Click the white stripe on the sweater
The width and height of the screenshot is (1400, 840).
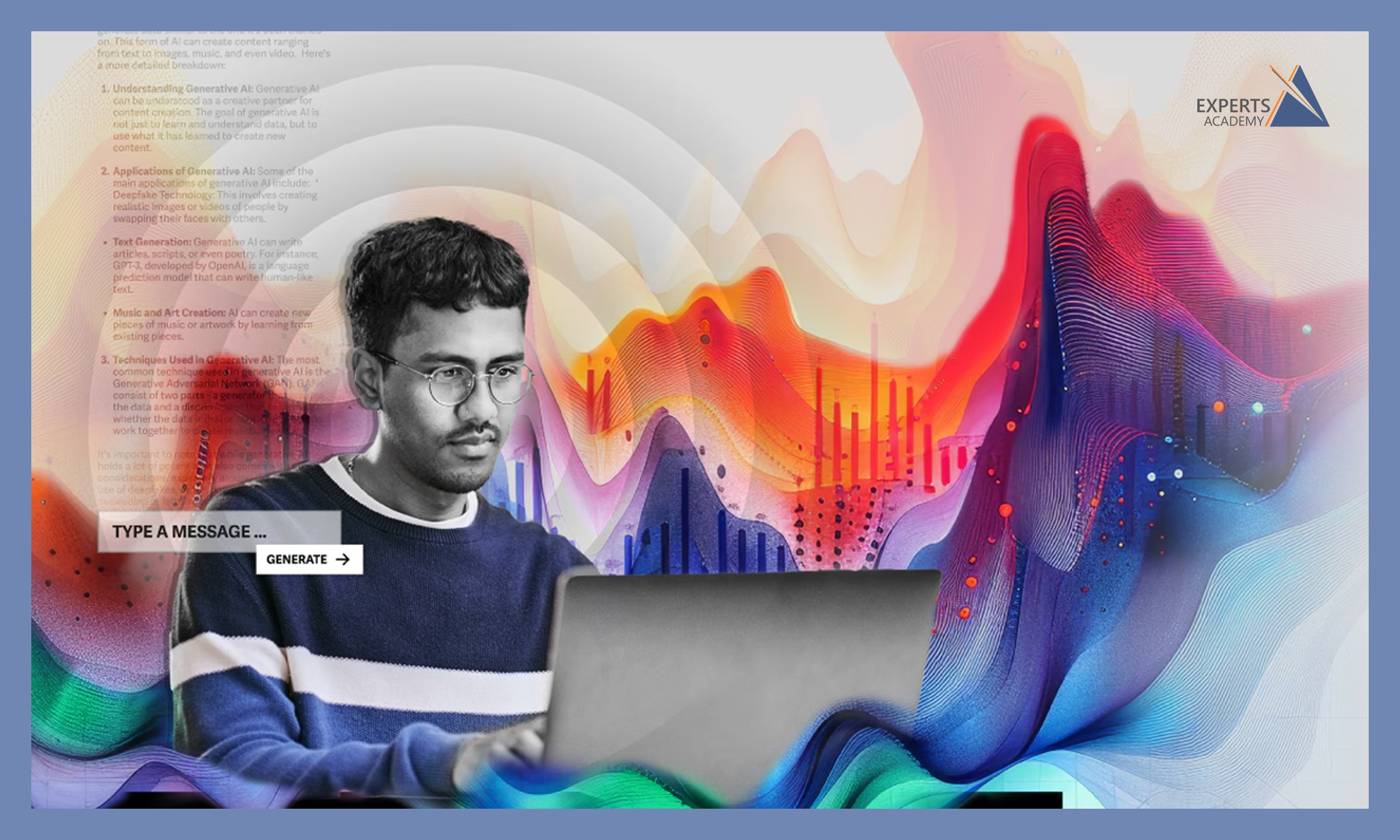pyautogui.click(x=409, y=680)
